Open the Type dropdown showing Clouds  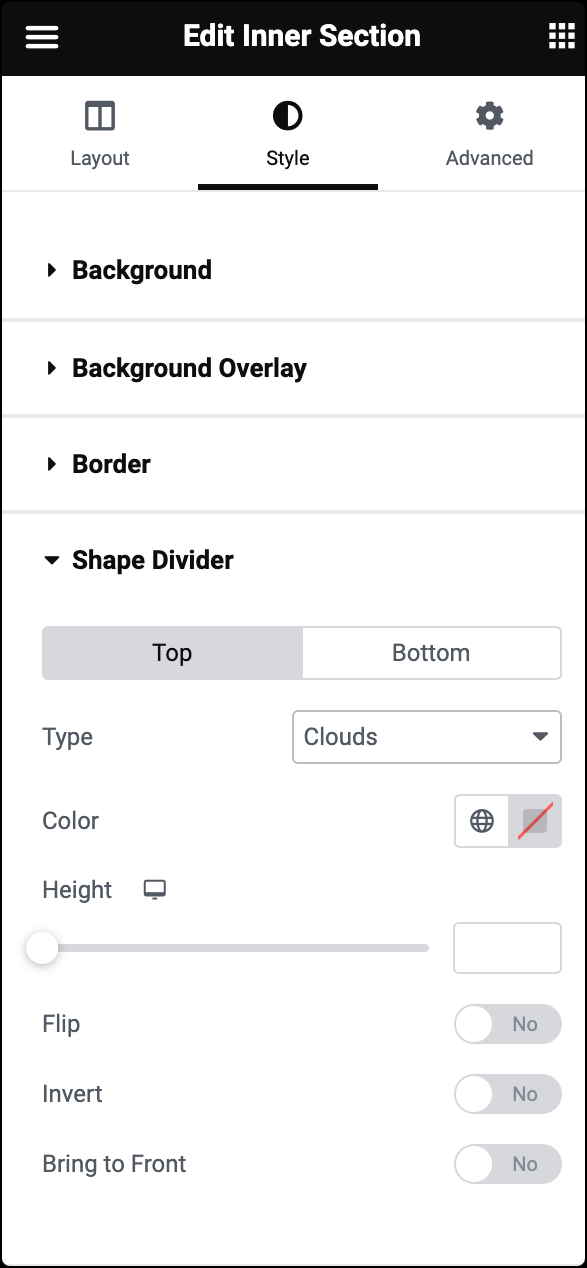tap(426, 737)
